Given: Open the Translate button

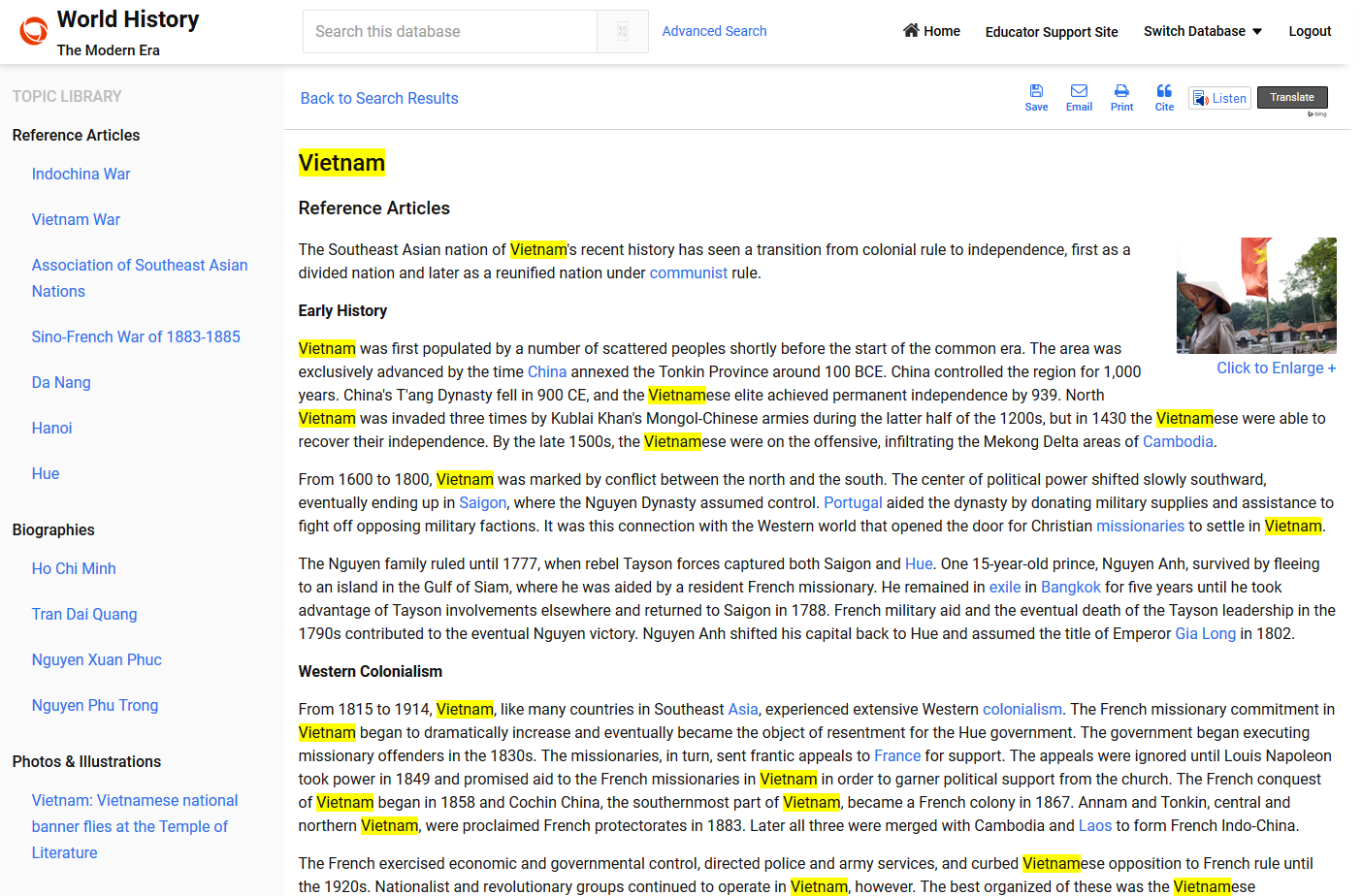Looking at the screenshot, I should (x=1292, y=97).
